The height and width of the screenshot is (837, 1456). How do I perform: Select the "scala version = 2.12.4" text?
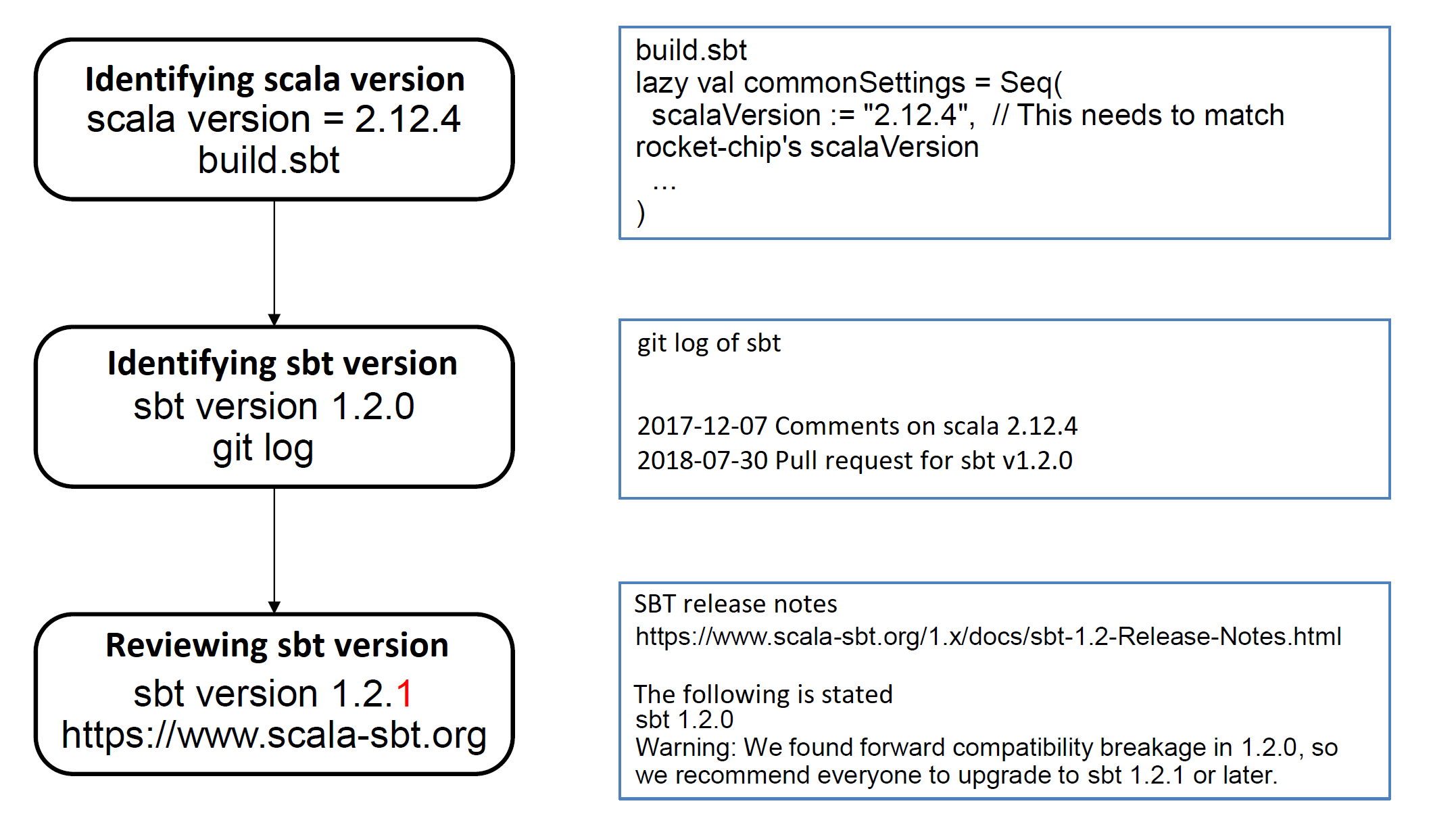(274, 120)
